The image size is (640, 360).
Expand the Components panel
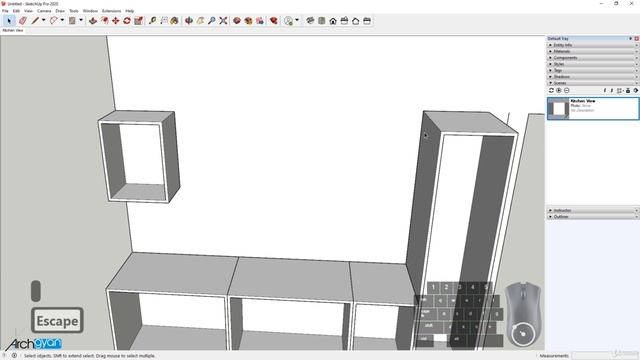pos(593,58)
